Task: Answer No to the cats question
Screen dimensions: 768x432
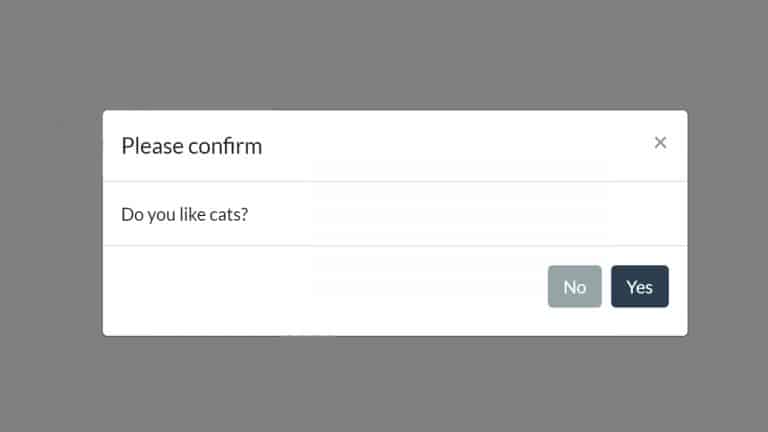Action: pyautogui.click(x=574, y=287)
